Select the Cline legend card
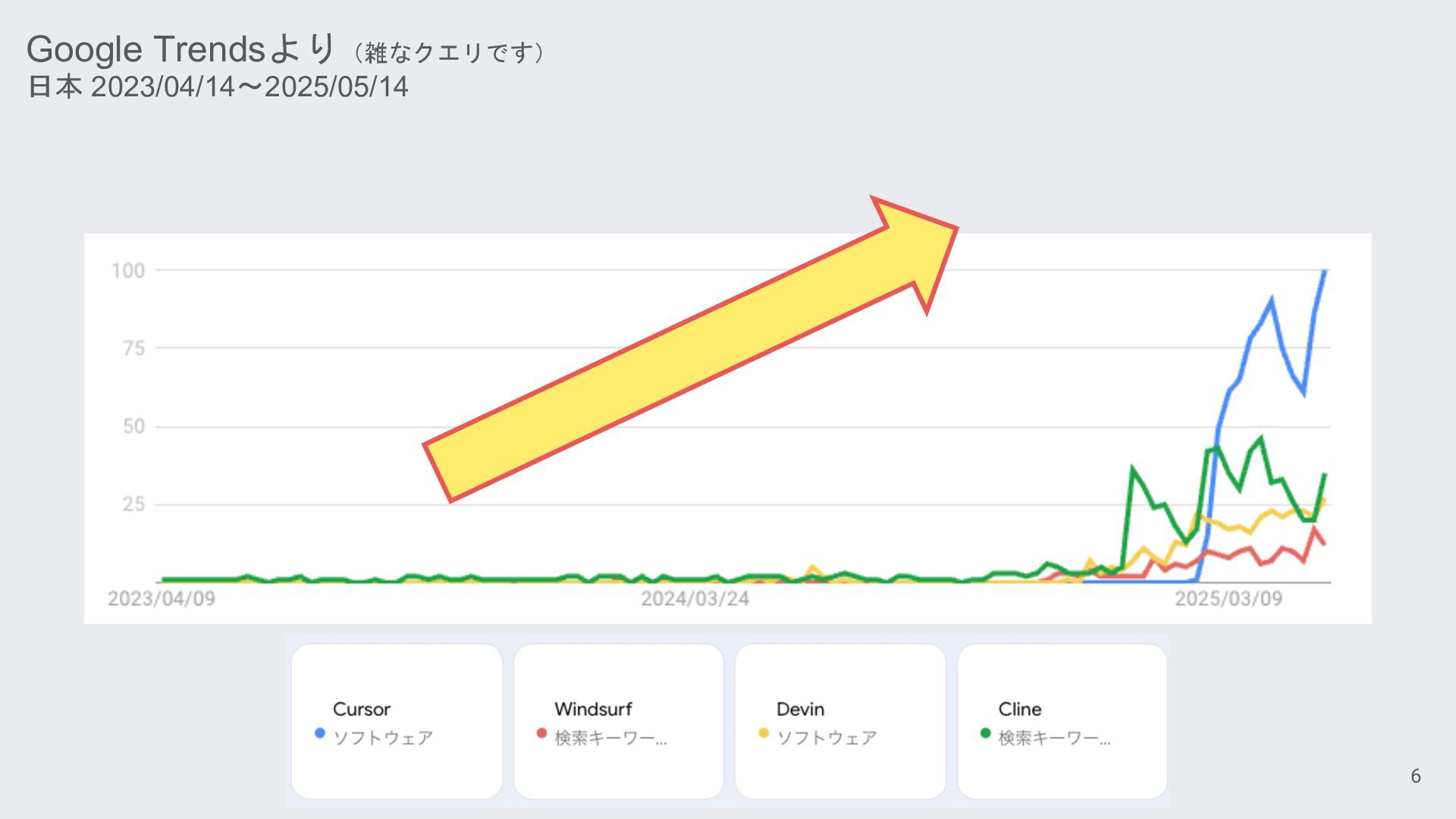The height and width of the screenshot is (819, 1456). click(x=1062, y=721)
